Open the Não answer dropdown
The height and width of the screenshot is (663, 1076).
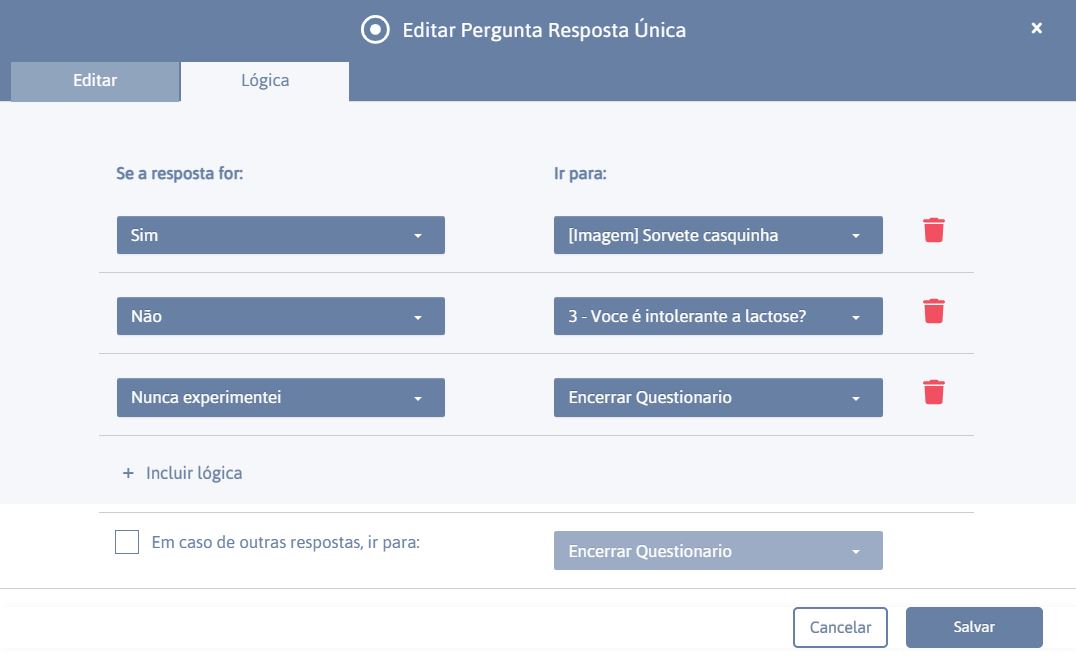click(281, 316)
